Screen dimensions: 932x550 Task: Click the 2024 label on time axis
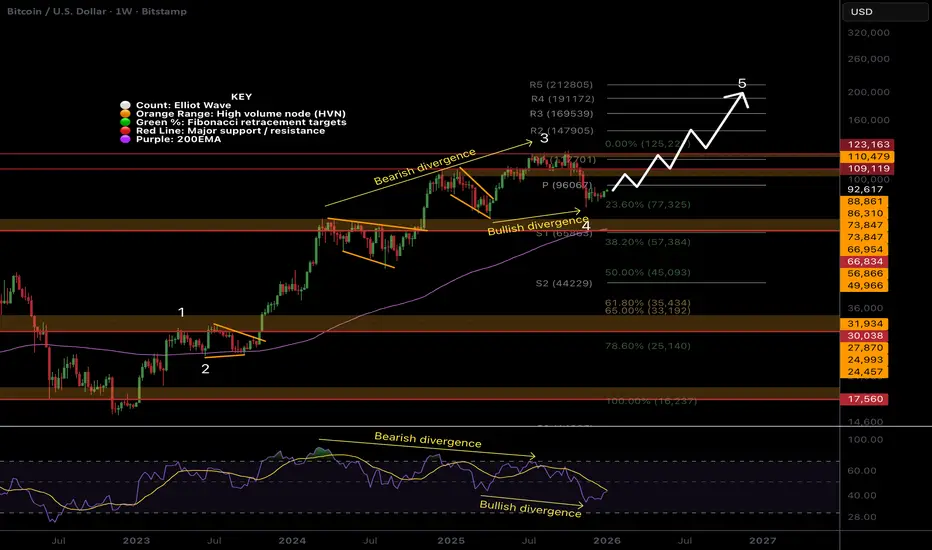click(x=292, y=540)
